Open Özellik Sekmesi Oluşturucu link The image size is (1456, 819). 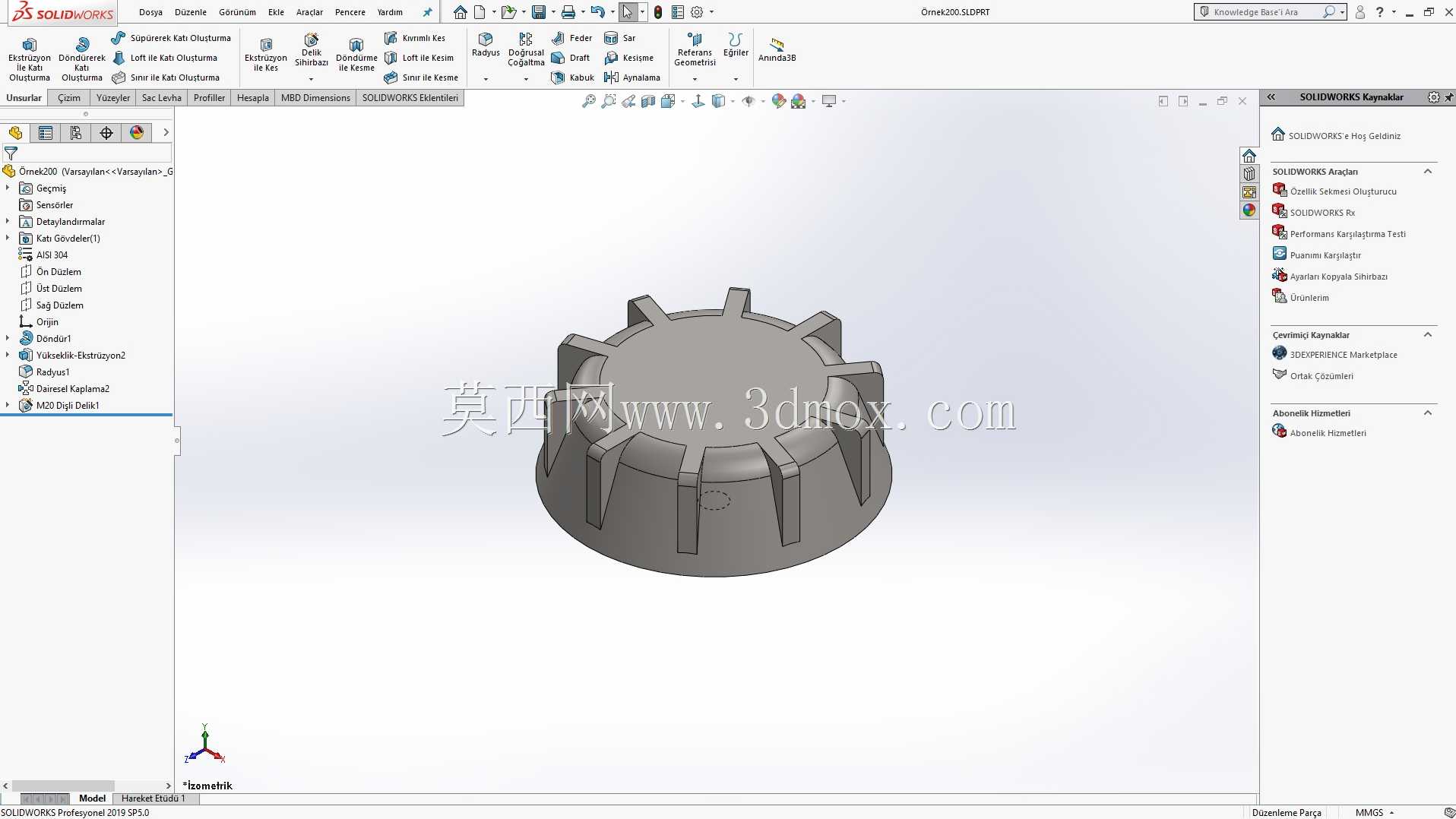(x=1343, y=191)
